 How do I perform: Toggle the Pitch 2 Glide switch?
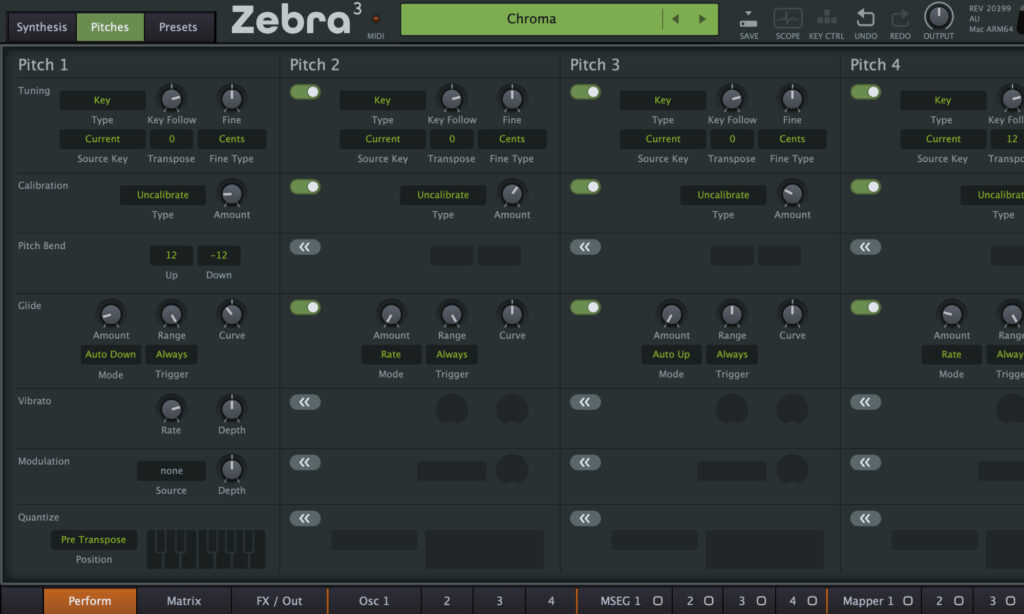click(x=305, y=307)
